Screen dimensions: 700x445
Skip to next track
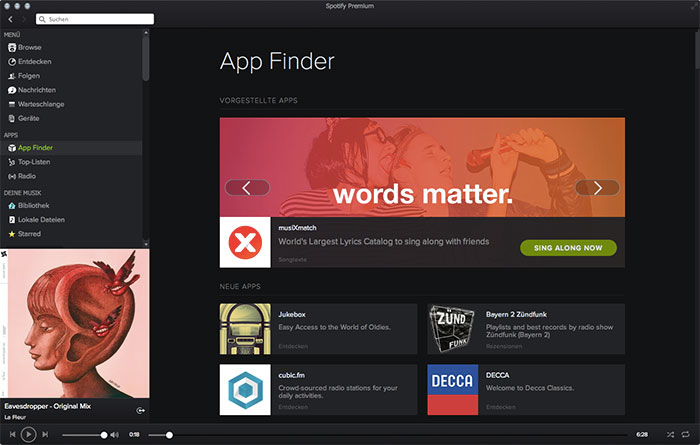pos(45,434)
